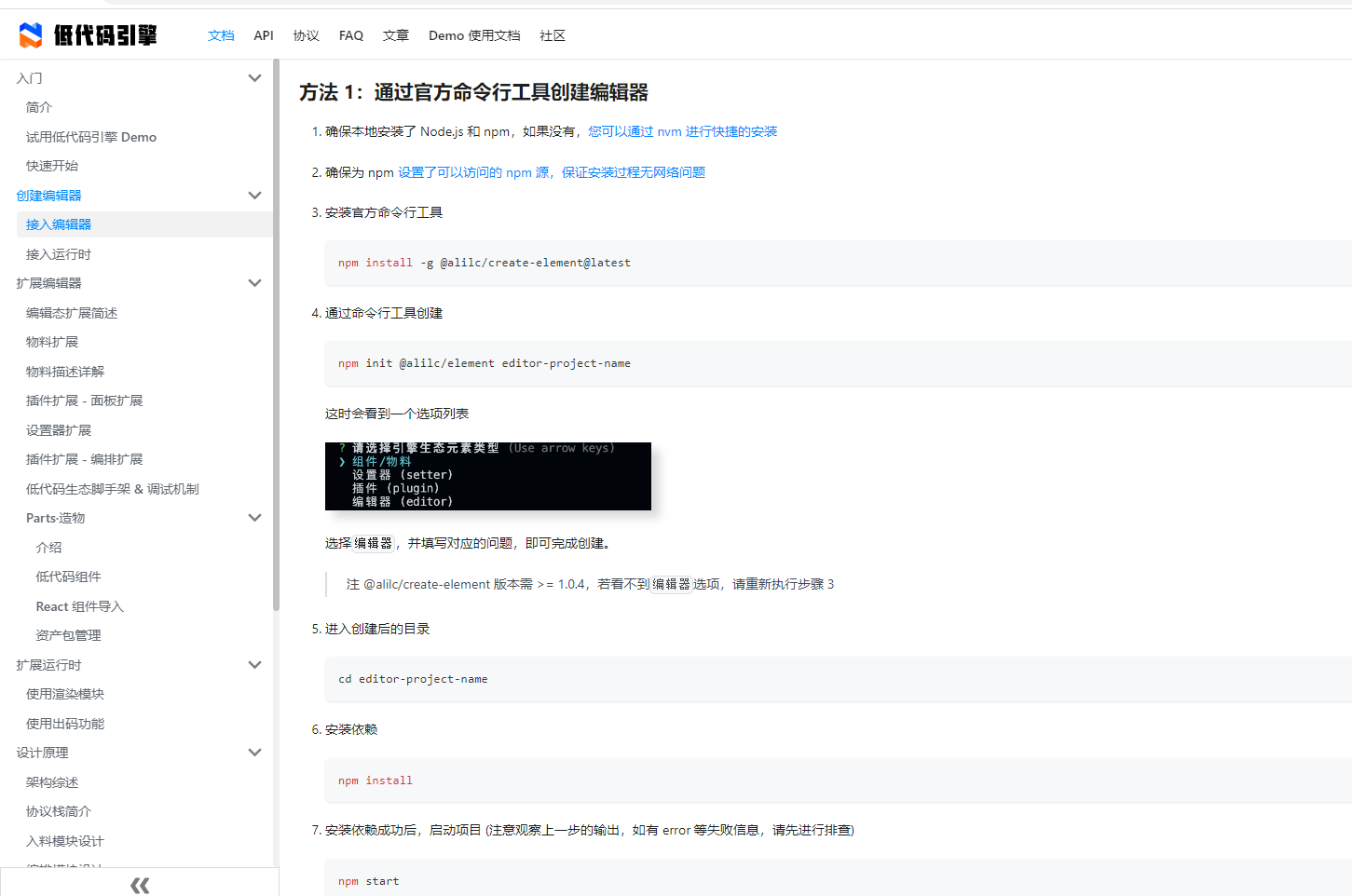Open 插件扩展 - 面板扩展 page

pyautogui.click(x=85, y=400)
